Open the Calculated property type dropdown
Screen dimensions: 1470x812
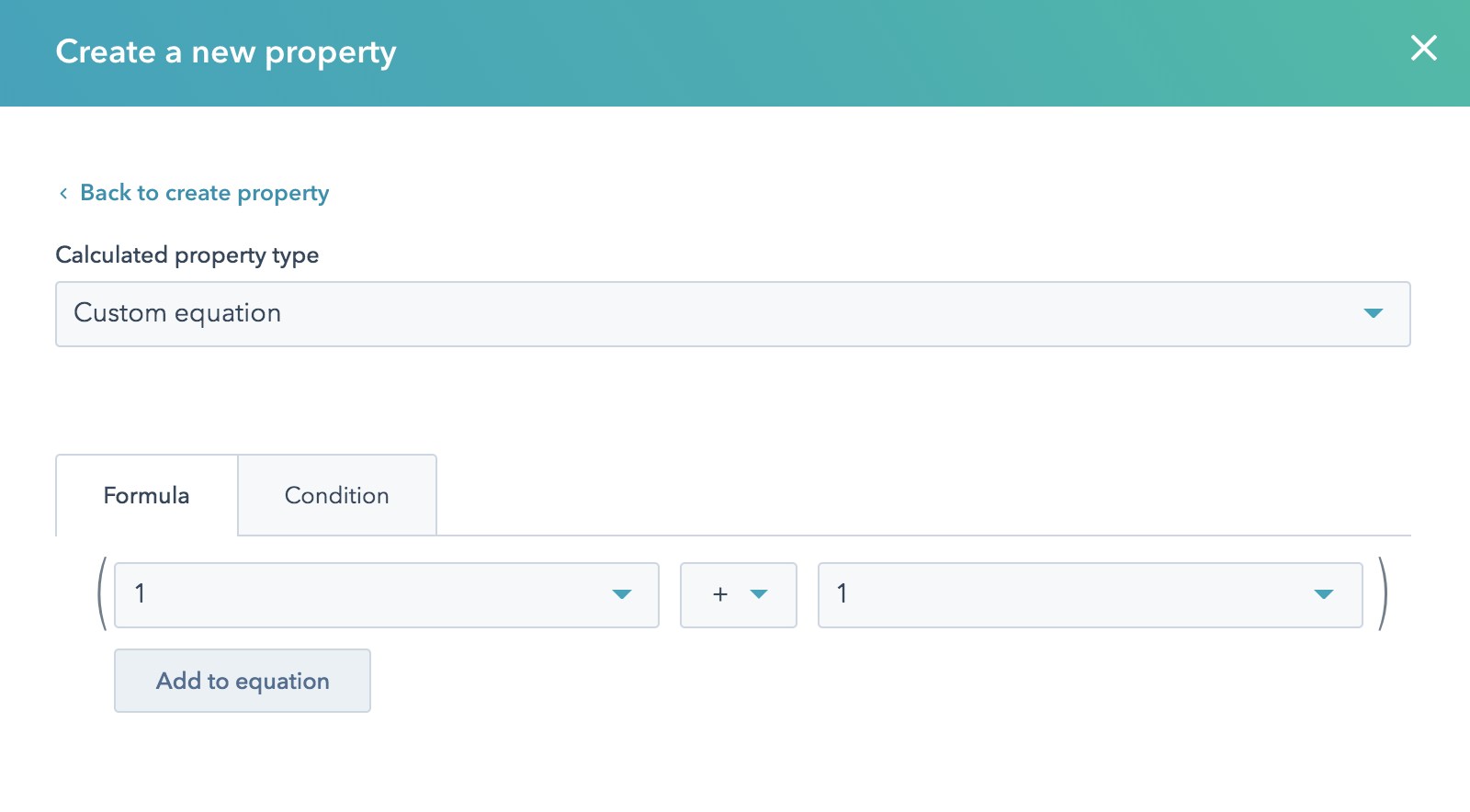(x=732, y=314)
